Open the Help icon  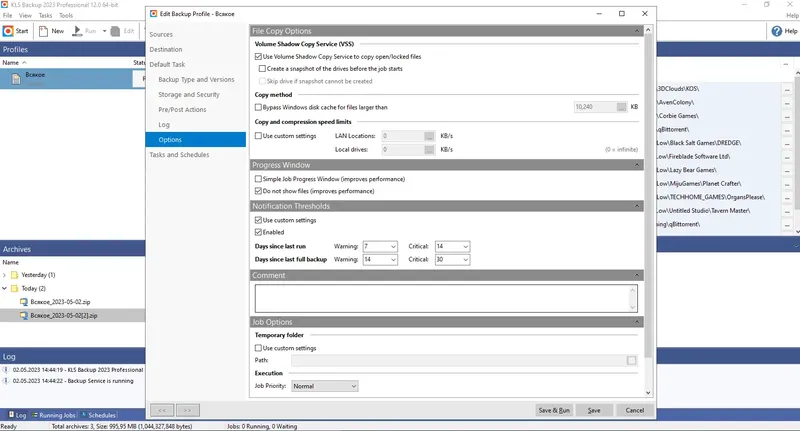click(777, 31)
